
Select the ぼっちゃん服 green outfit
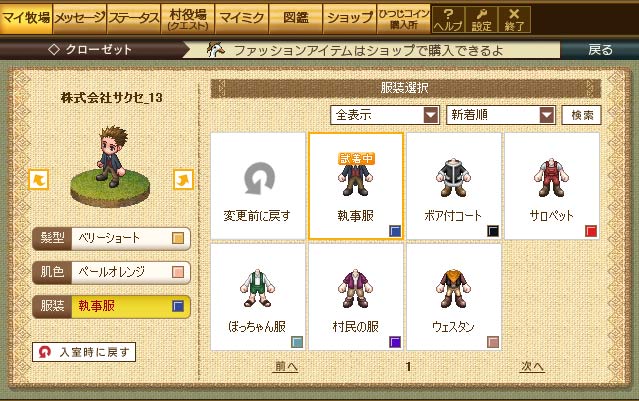tap(257, 288)
